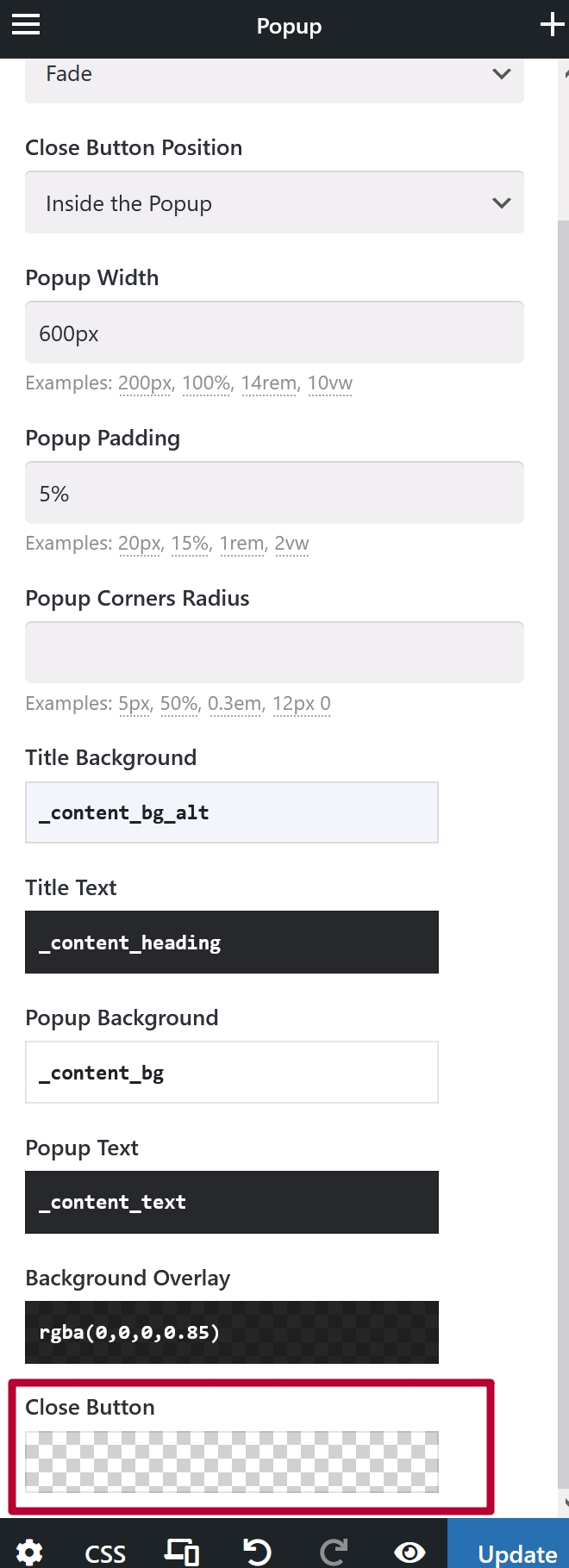Toggle preview eye icon
Viewport: 569px width, 1568px height.
pyautogui.click(x=409, y=1552)
